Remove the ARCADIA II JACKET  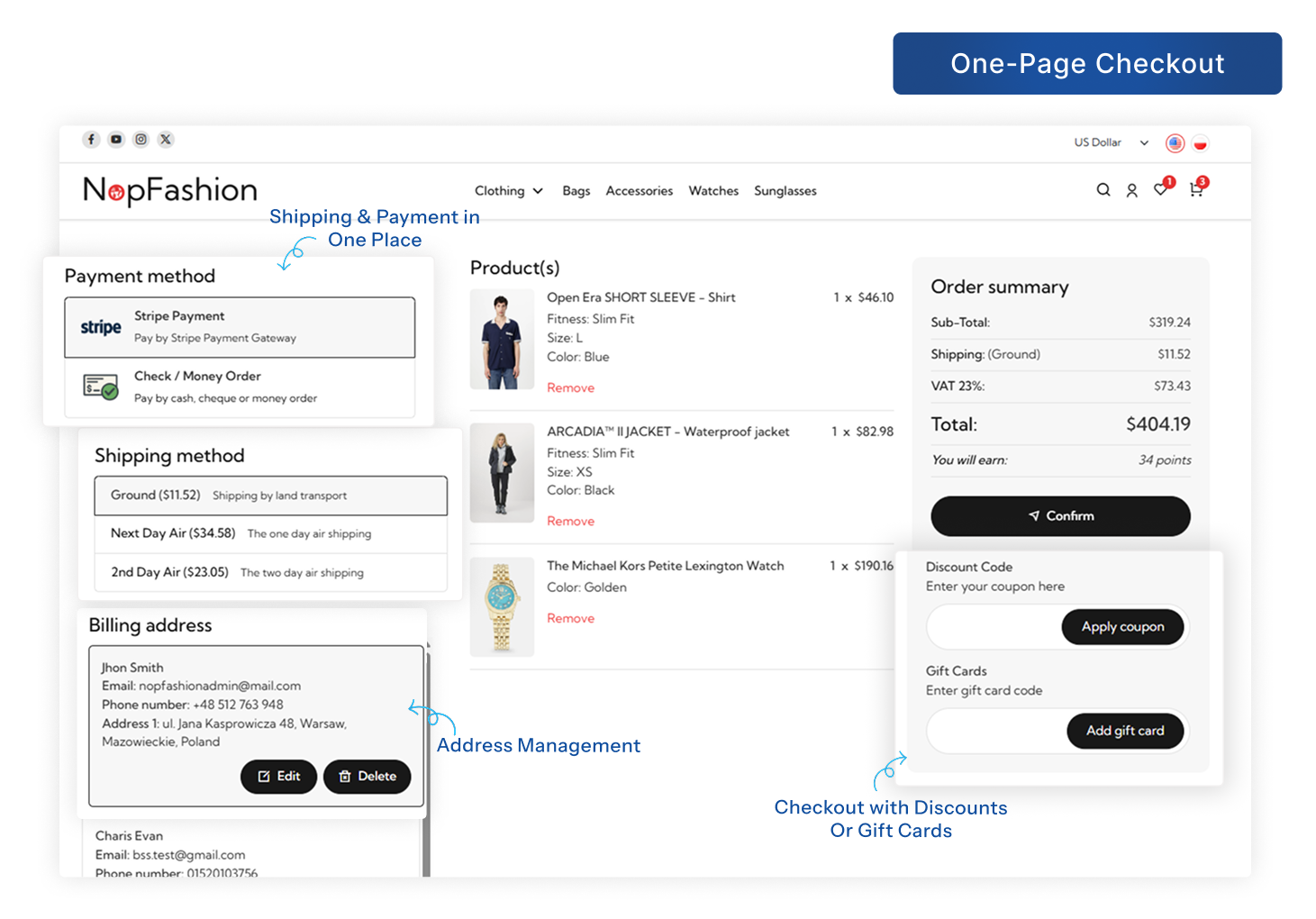[x=571, y=521]
